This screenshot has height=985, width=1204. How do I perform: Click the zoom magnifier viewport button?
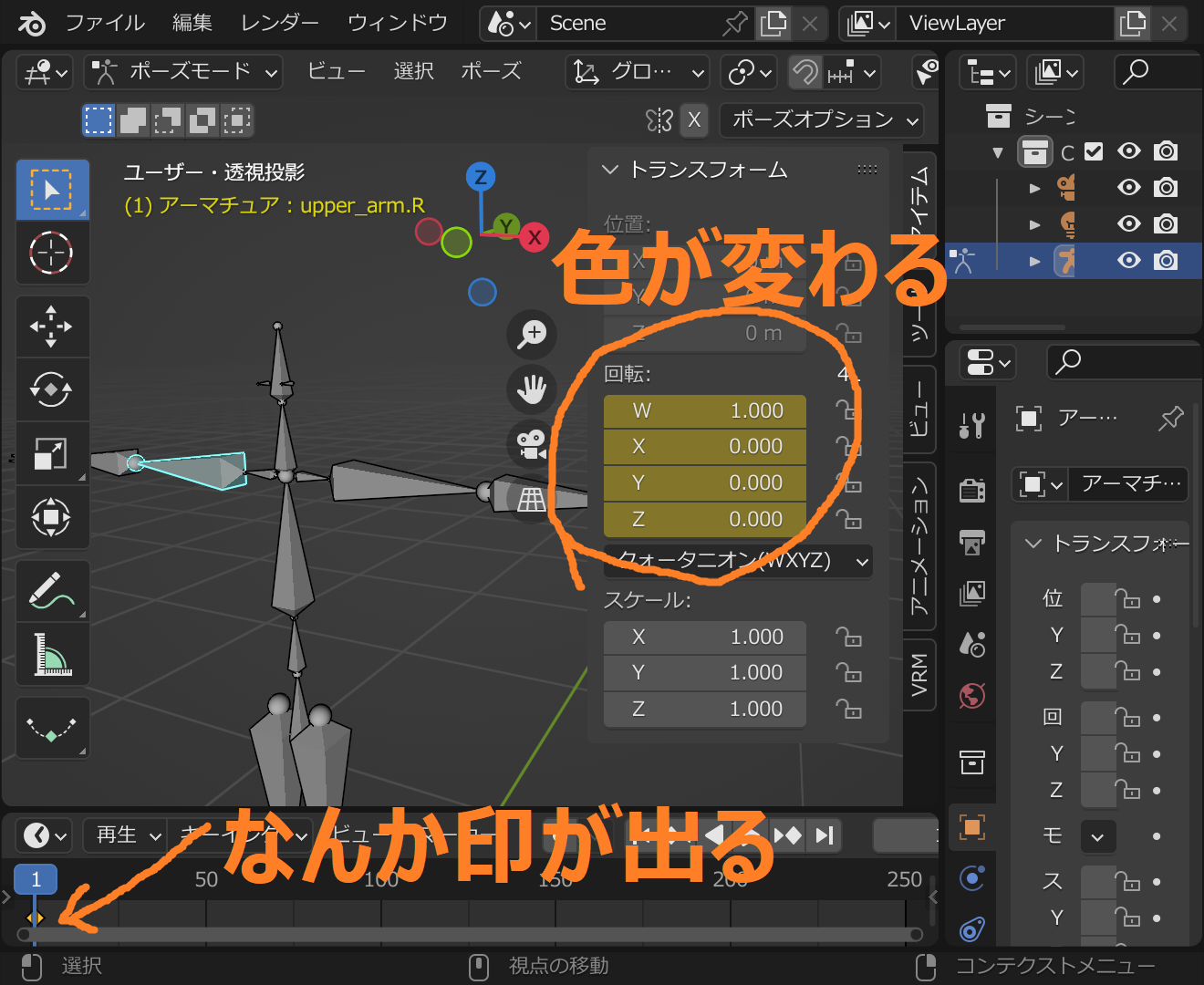pyautogui.click(x=532, y=334)
